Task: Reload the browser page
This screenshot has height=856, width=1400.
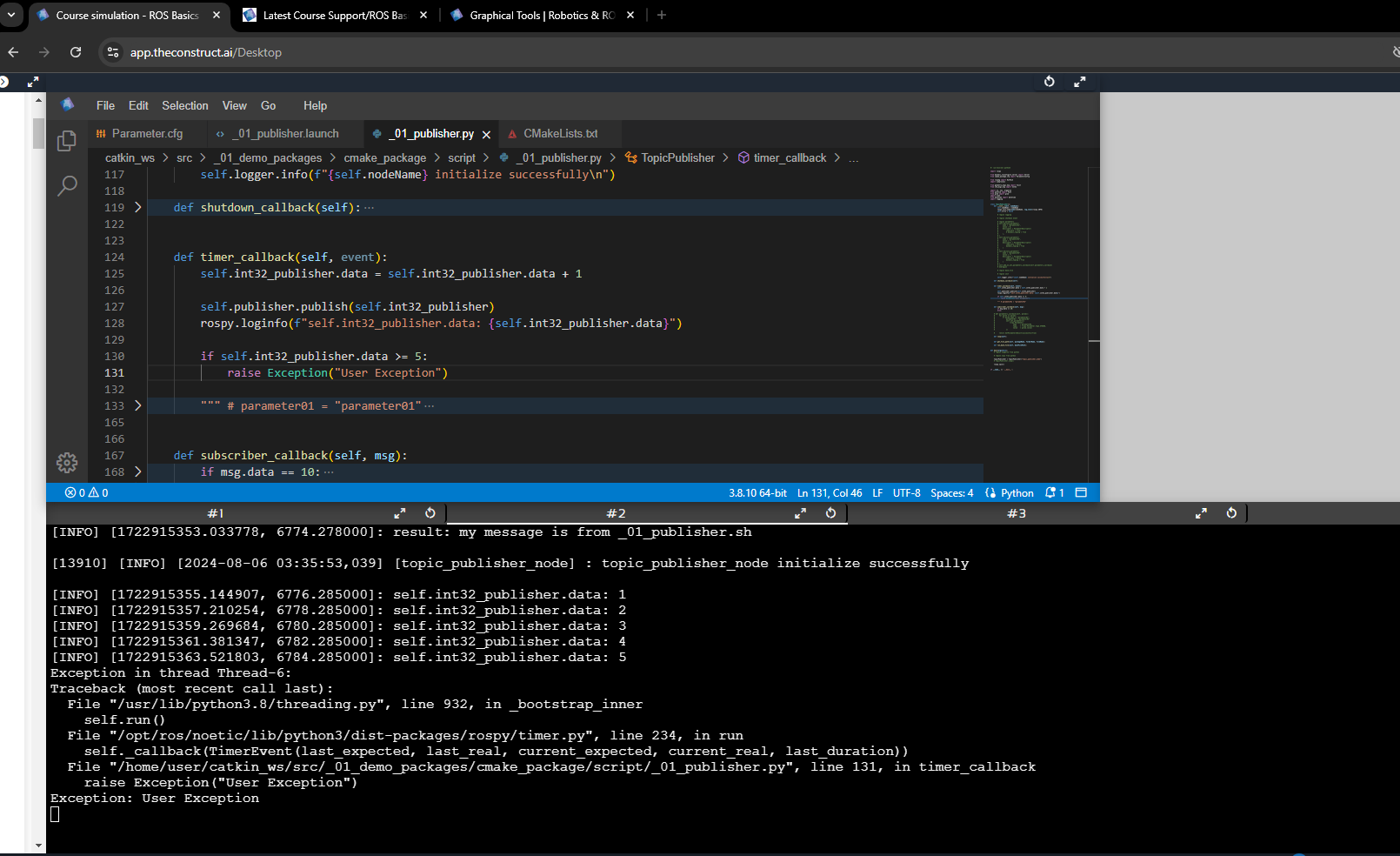Action: pos(76,52)
